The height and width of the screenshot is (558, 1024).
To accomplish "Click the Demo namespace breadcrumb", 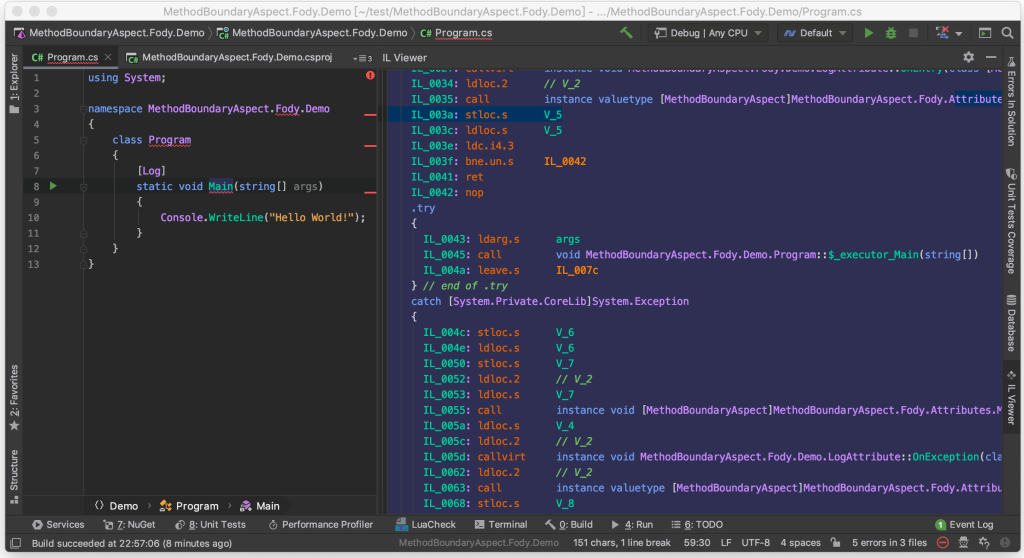I will (x=116, y=506).
